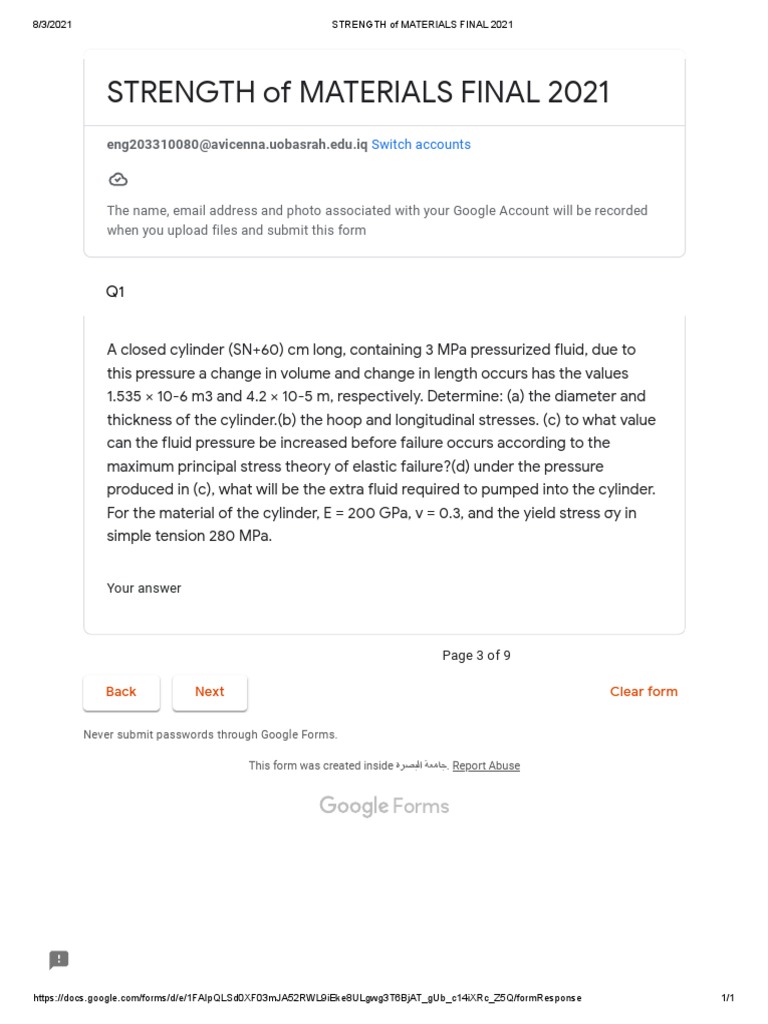Click Clear form
This screenshot has height=1024, width=768.
click(x=643, y=692)
